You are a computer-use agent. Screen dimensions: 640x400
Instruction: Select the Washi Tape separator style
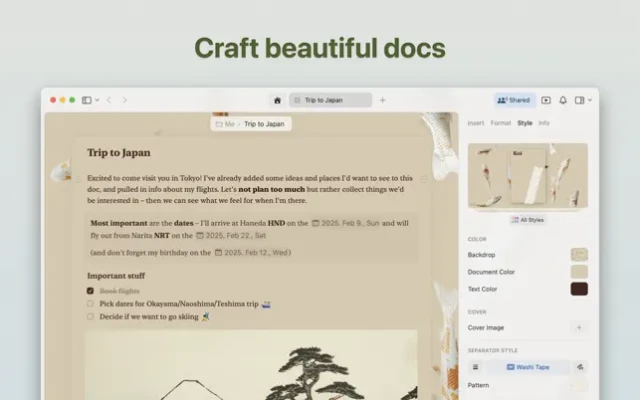[x=527, y=367]
